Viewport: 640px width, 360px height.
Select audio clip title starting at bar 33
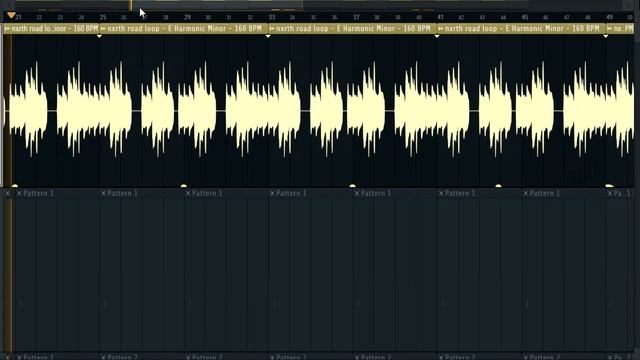point(353,29)
